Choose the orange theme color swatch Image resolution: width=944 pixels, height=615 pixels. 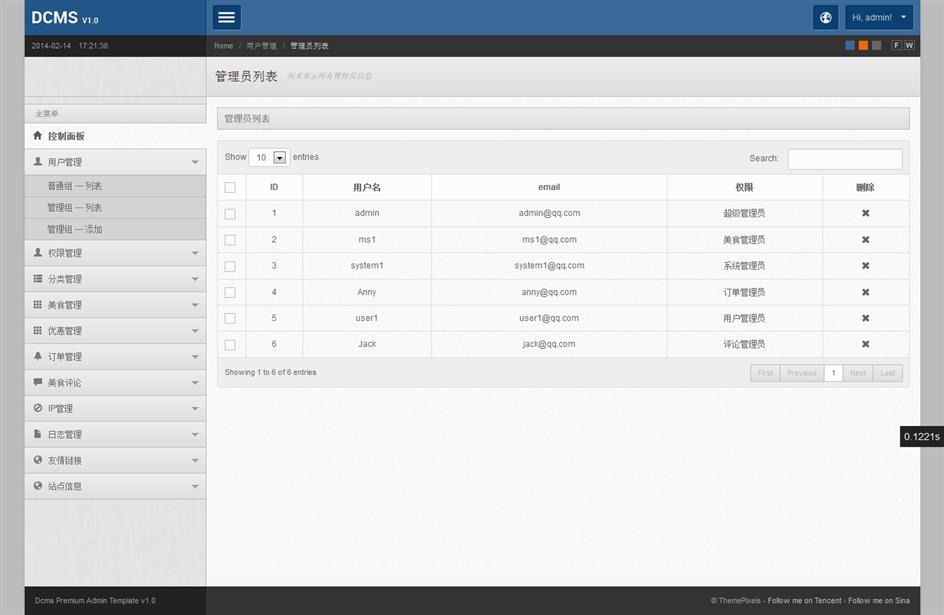click(x=863, y=45)
